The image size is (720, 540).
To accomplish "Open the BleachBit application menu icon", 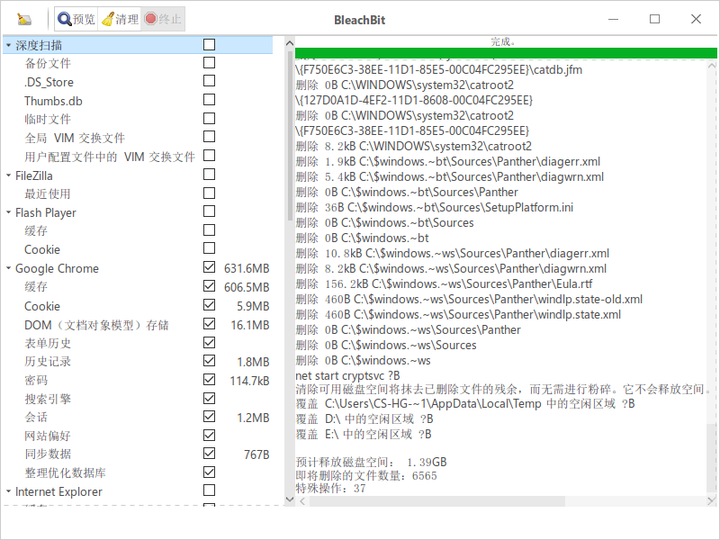I will tap(24, 19).
